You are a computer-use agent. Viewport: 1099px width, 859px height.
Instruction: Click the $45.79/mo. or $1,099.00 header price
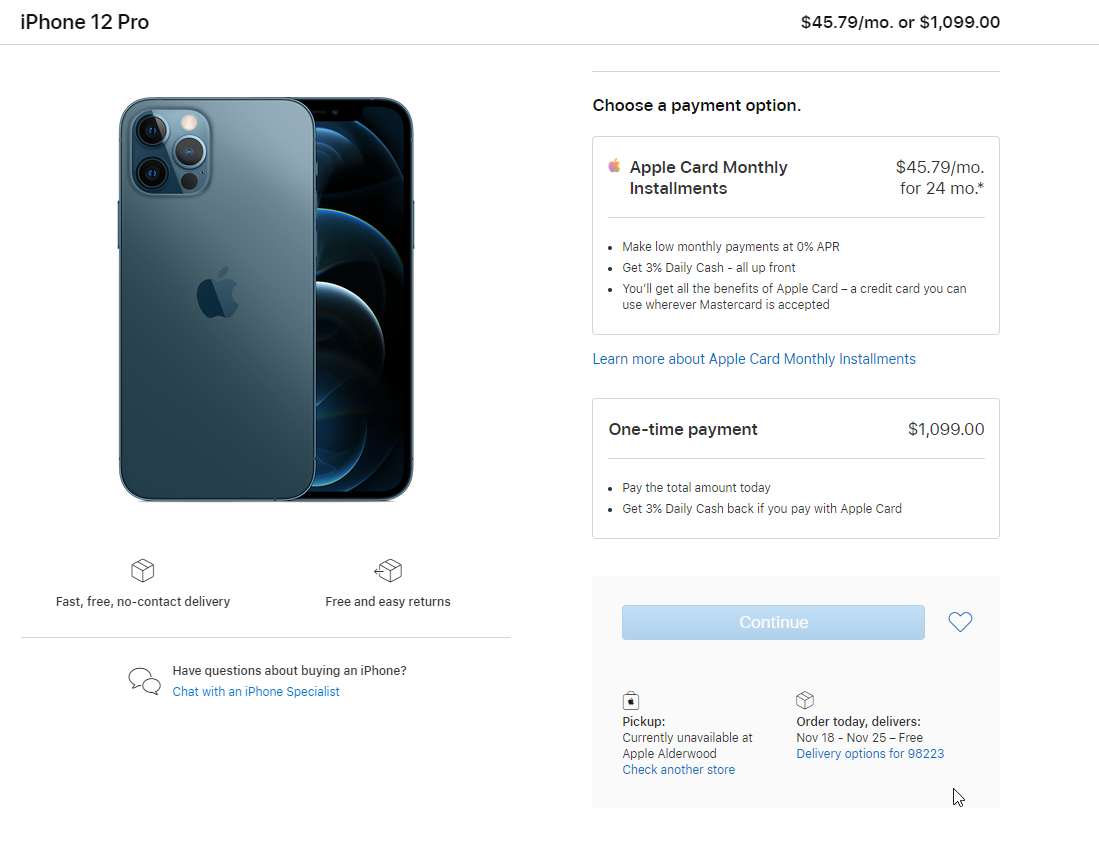[900, 22]
